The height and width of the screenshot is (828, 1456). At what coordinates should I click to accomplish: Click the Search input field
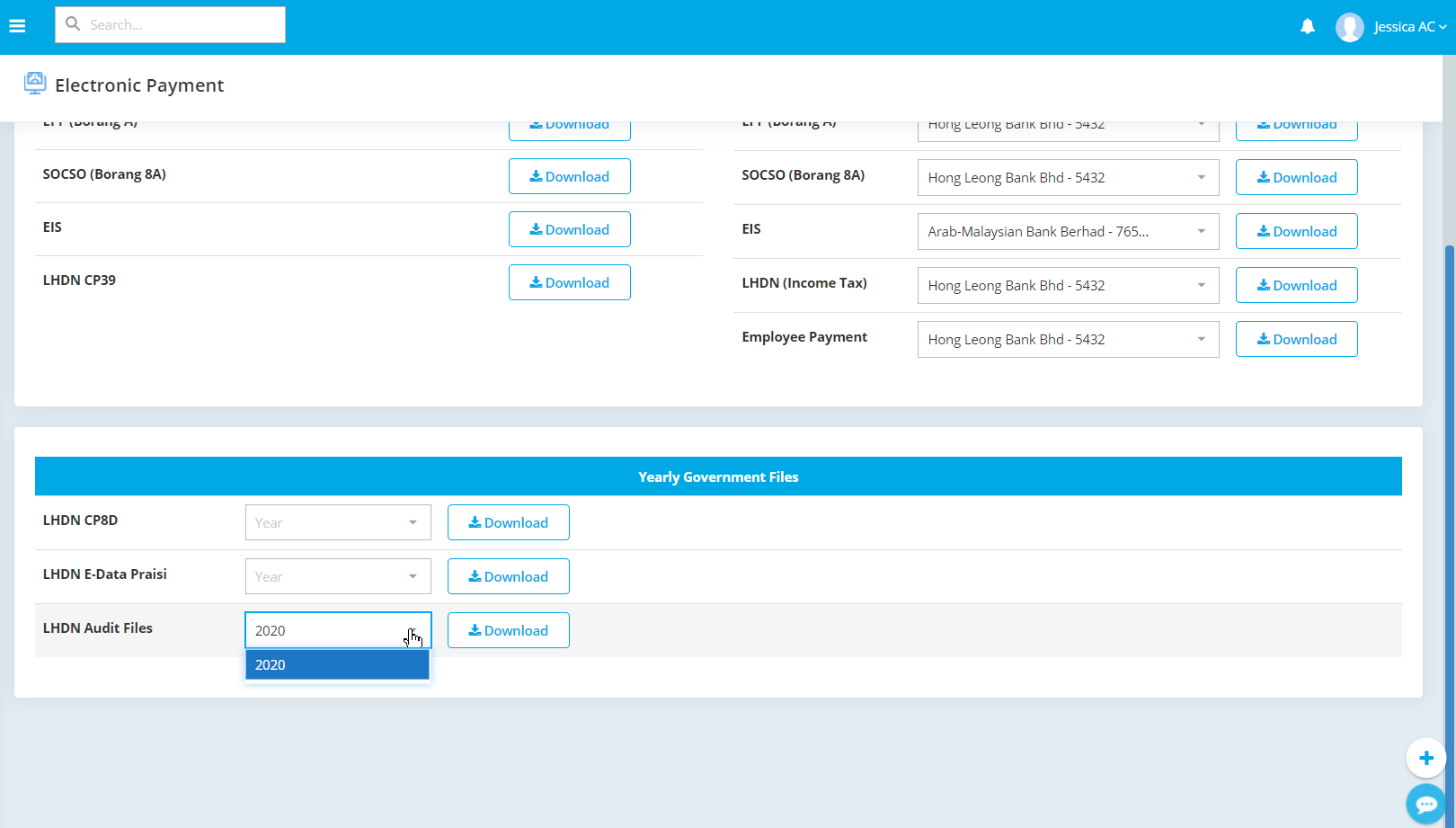click(170, 24)
